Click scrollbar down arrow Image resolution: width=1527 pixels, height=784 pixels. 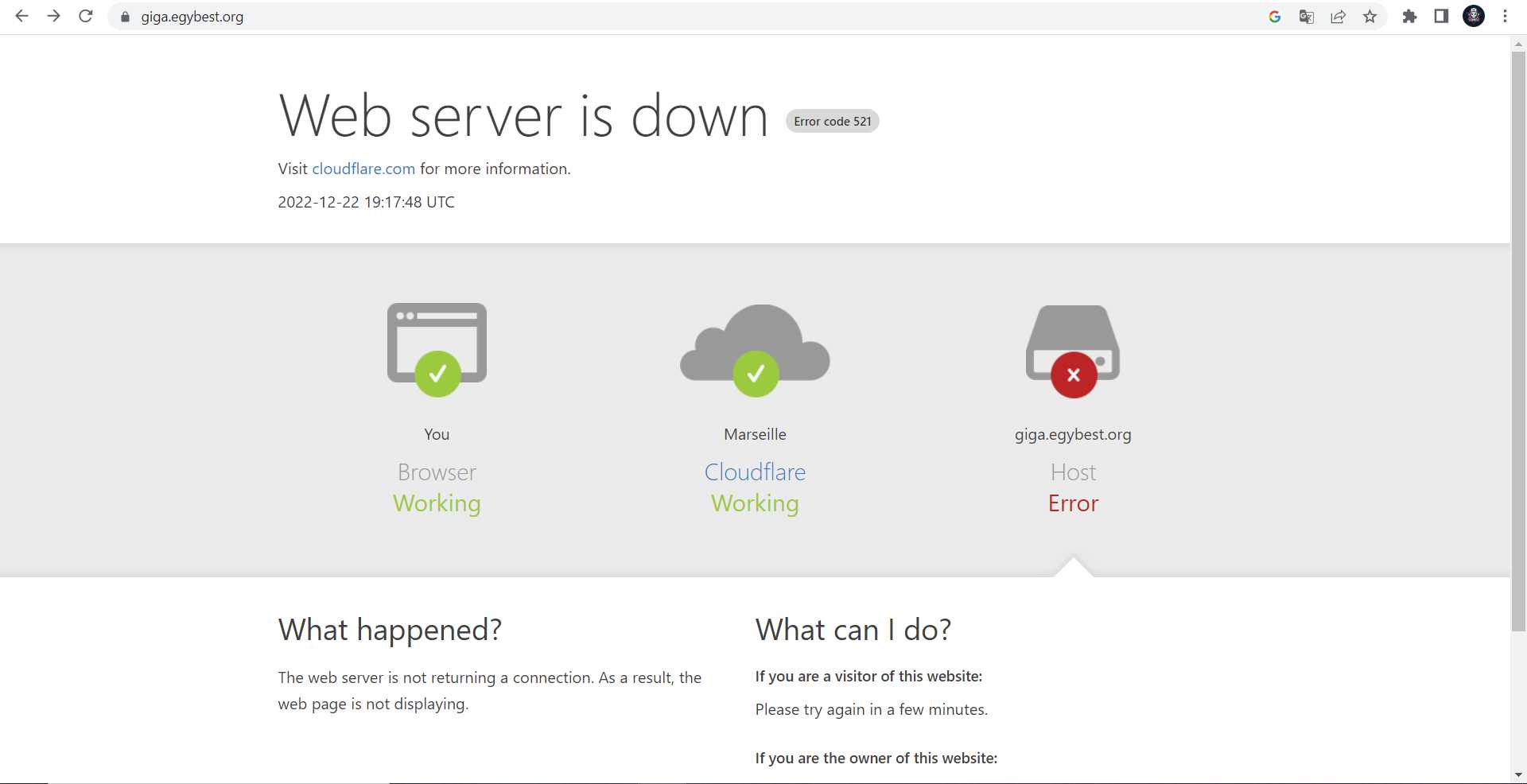click(1518, 774)
